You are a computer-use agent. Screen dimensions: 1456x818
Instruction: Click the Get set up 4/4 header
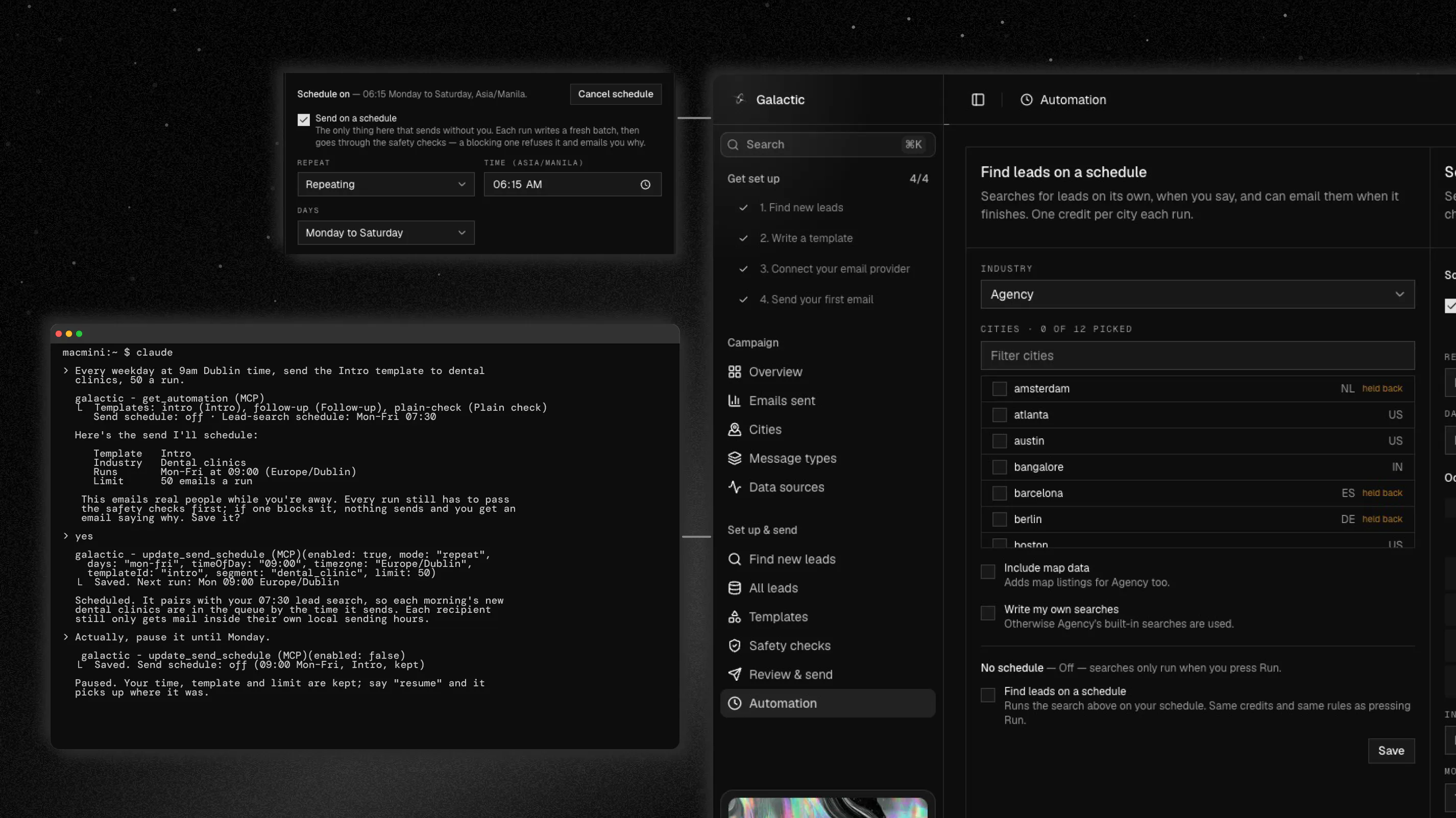tap(828, 179)
